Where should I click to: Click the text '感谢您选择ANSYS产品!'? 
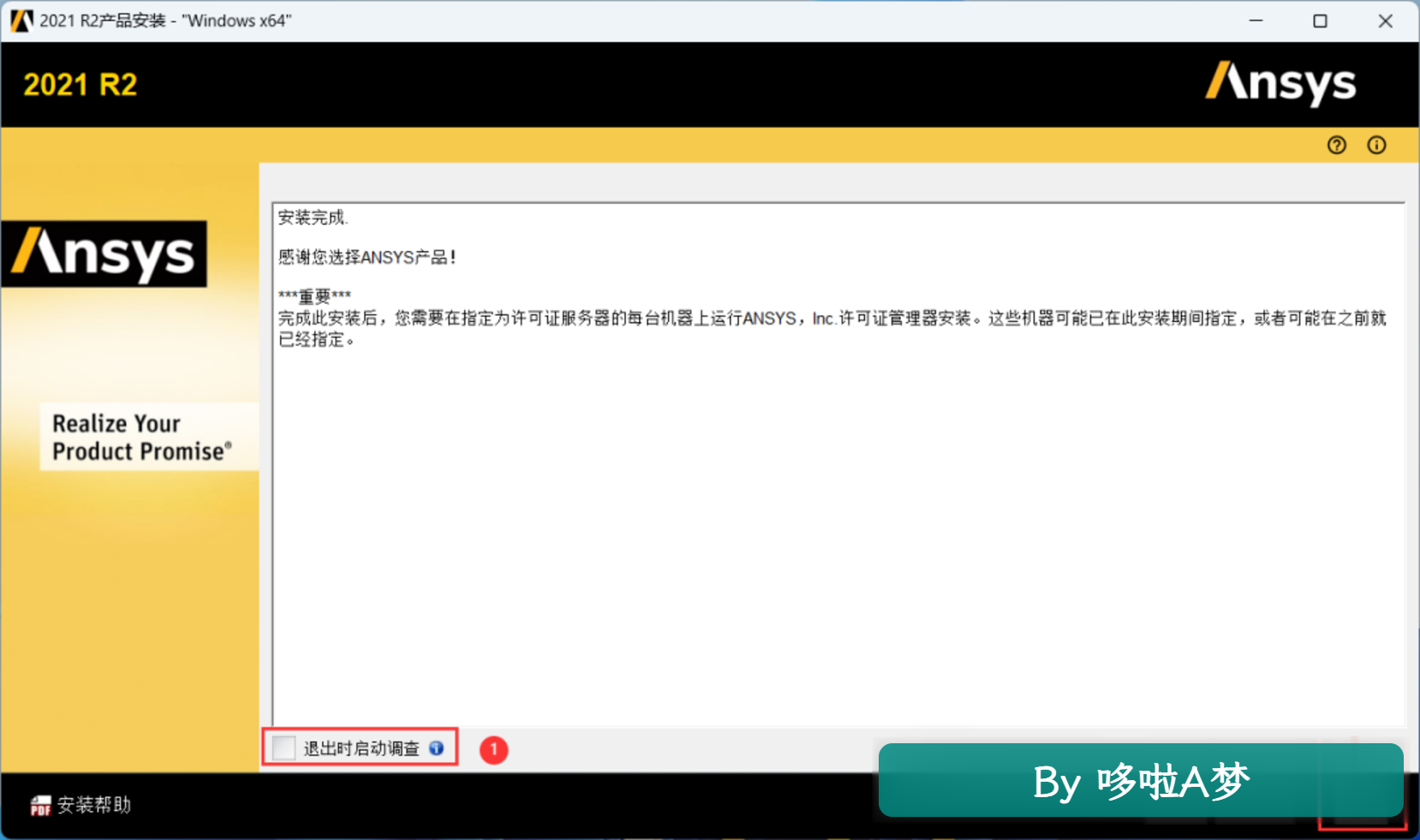367,257
